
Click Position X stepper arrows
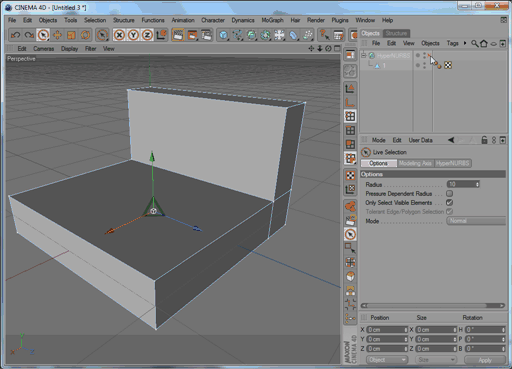pos(406,330)
